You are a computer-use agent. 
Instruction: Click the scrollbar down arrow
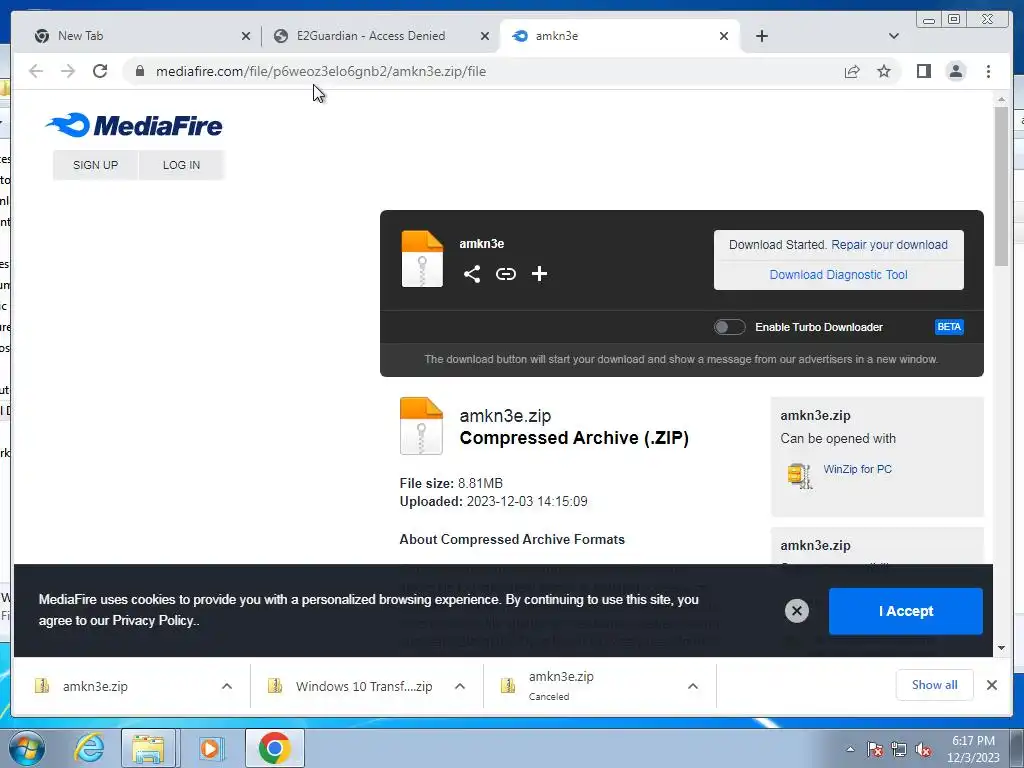[1001, 648]
